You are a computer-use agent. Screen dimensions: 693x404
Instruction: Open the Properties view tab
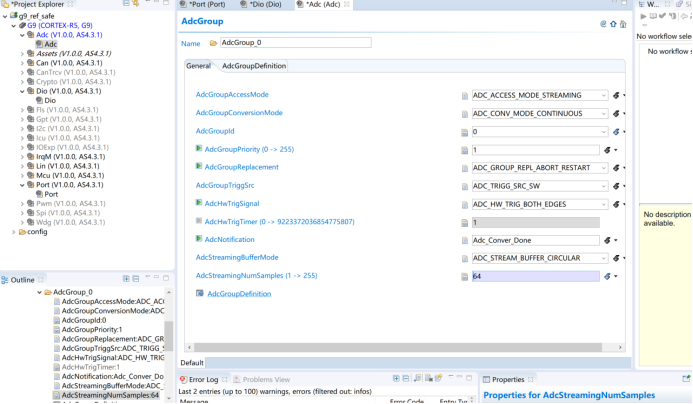508,379
